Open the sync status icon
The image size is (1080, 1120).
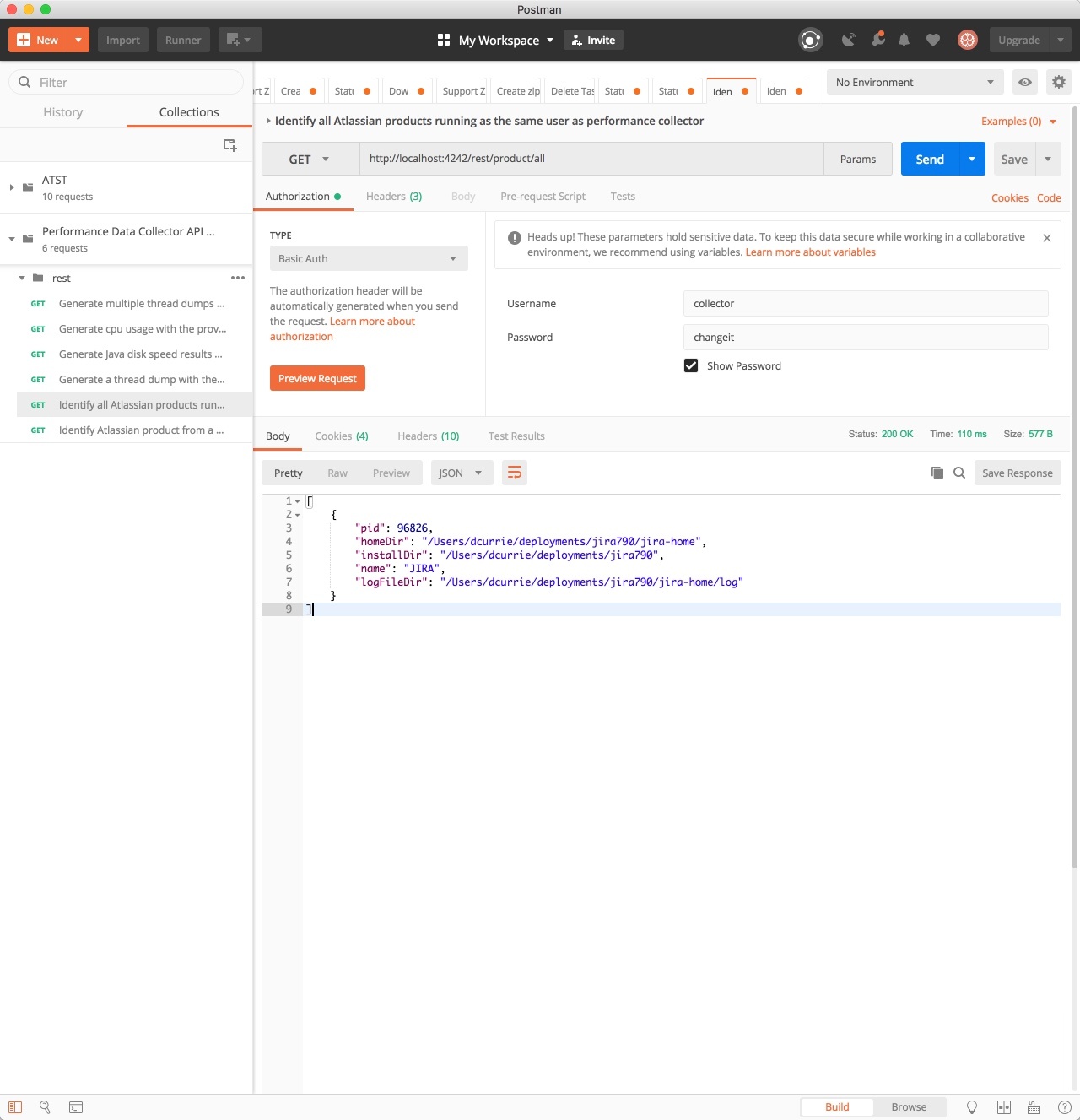click(x=811, y=40)
